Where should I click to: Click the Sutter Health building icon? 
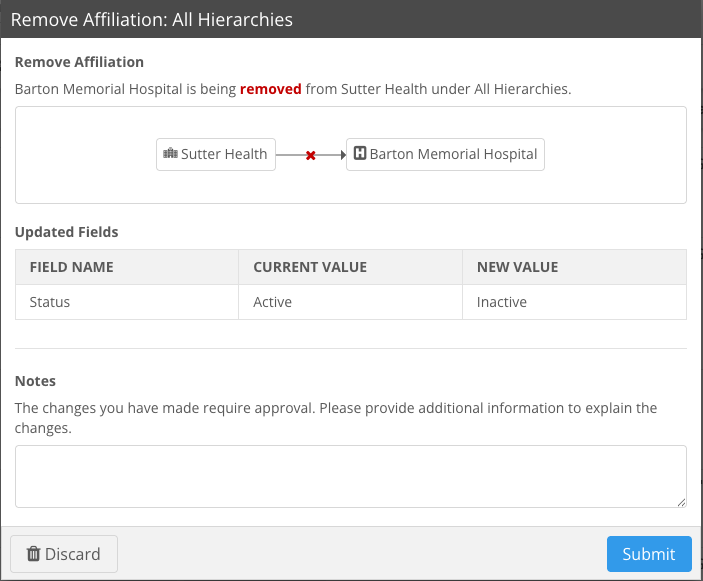point(170,154)
